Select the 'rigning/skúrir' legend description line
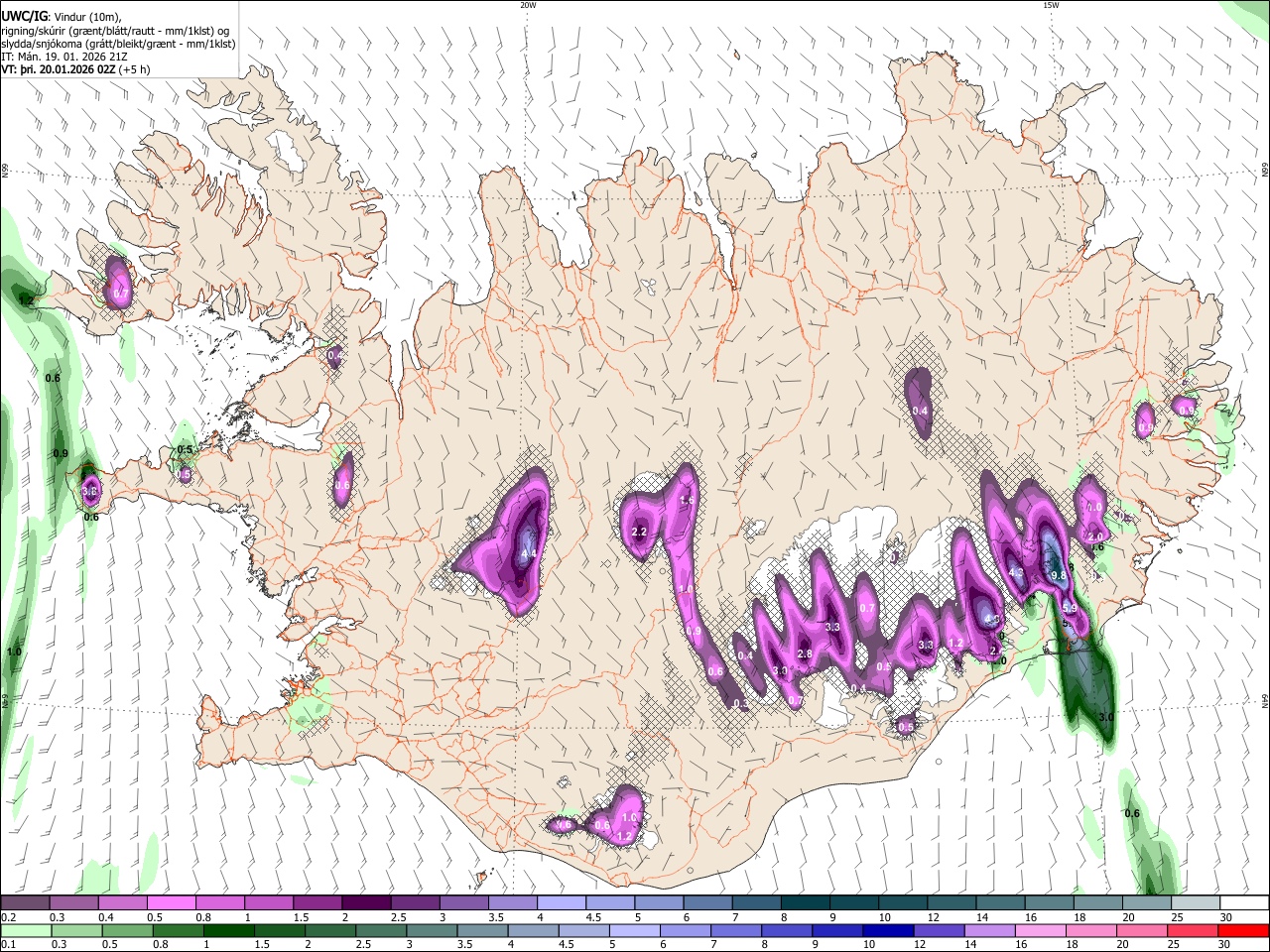Image resolution: width=1270 pixels, height=952 pixels. (116, 30)
